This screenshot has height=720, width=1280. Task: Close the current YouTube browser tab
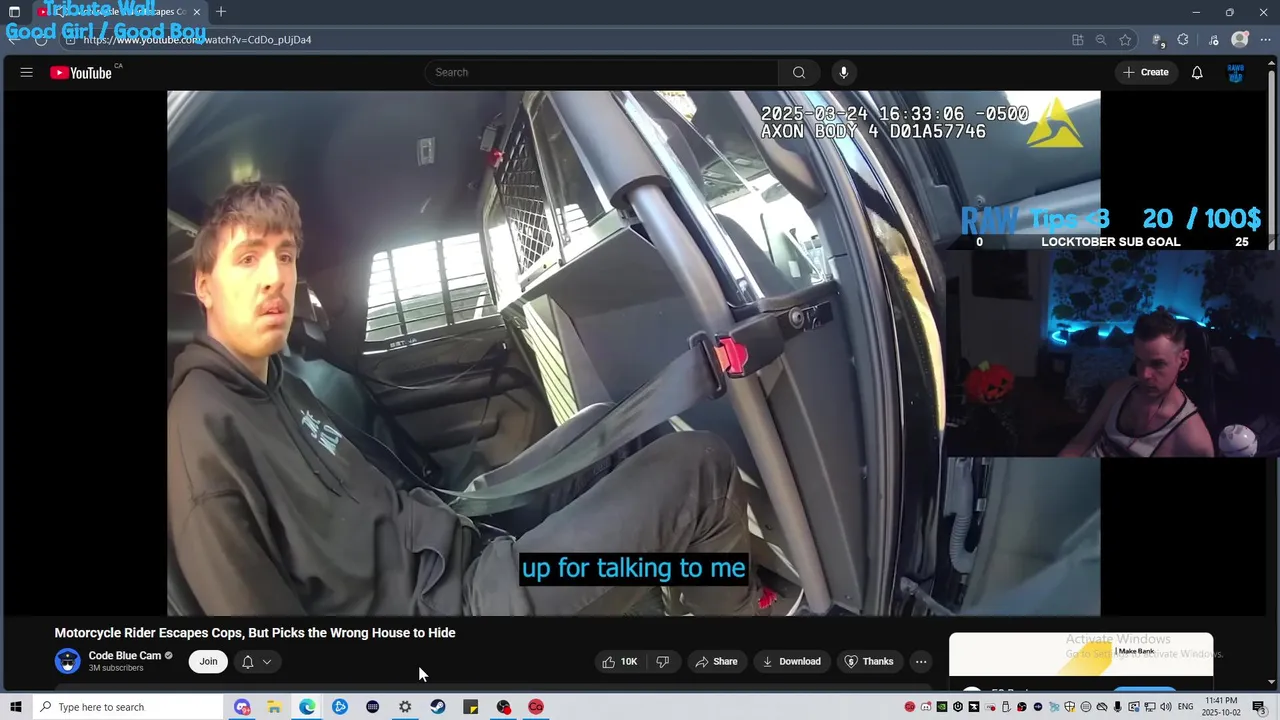click(197, 12)
